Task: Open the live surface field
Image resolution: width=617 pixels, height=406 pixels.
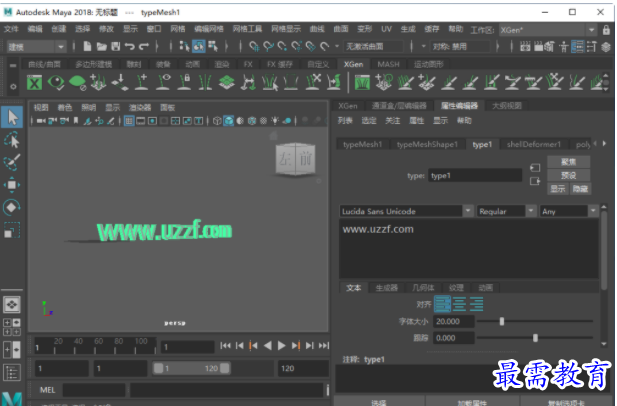Action: click(x=373, y=46)
